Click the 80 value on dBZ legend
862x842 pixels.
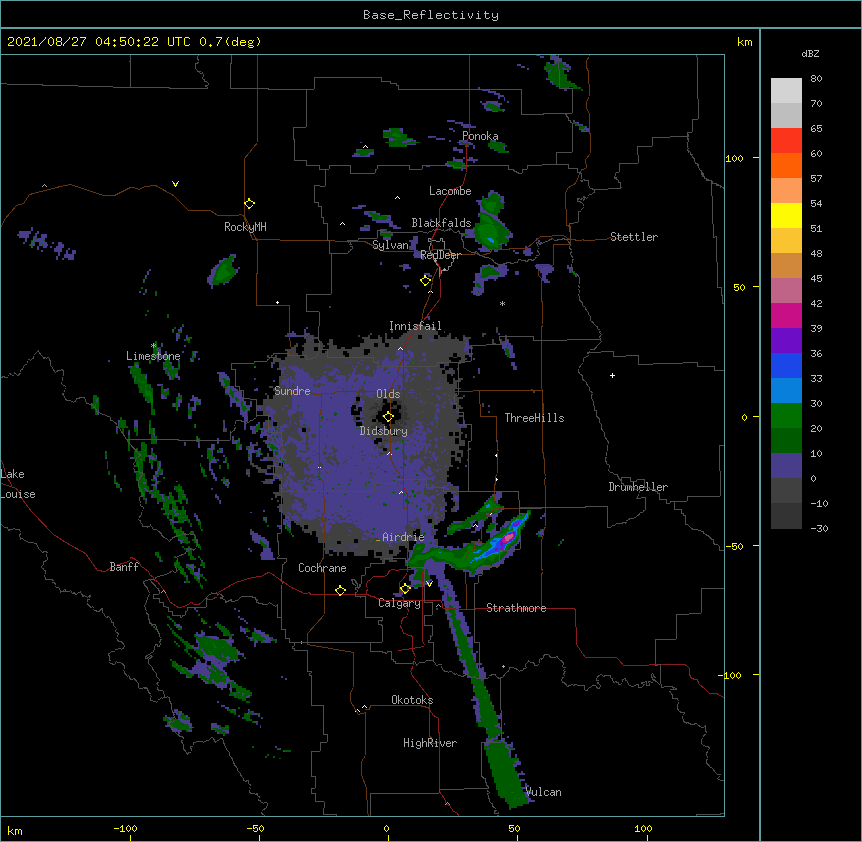[x=816, y=79]
